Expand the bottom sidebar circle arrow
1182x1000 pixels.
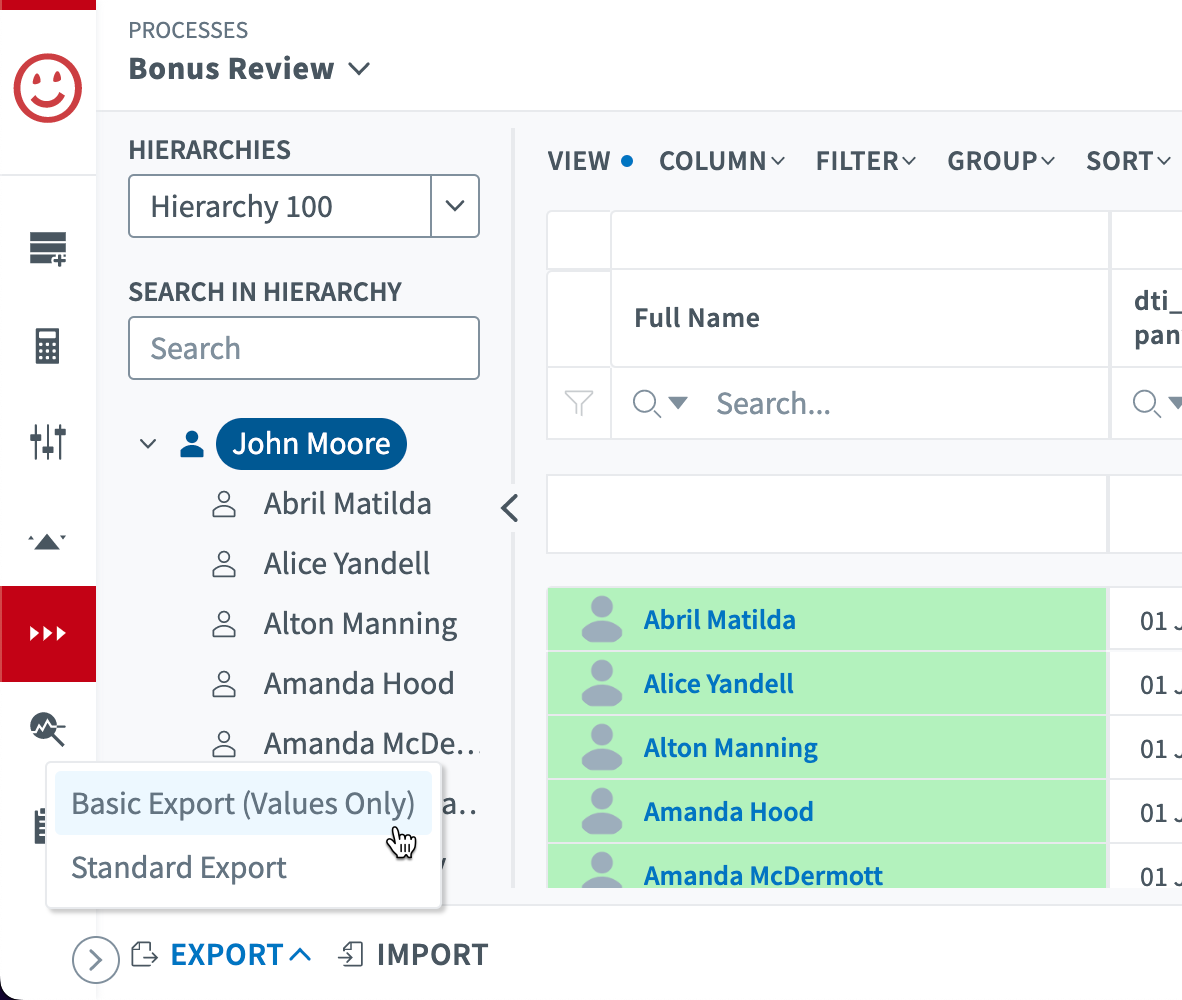click(96, 960)
